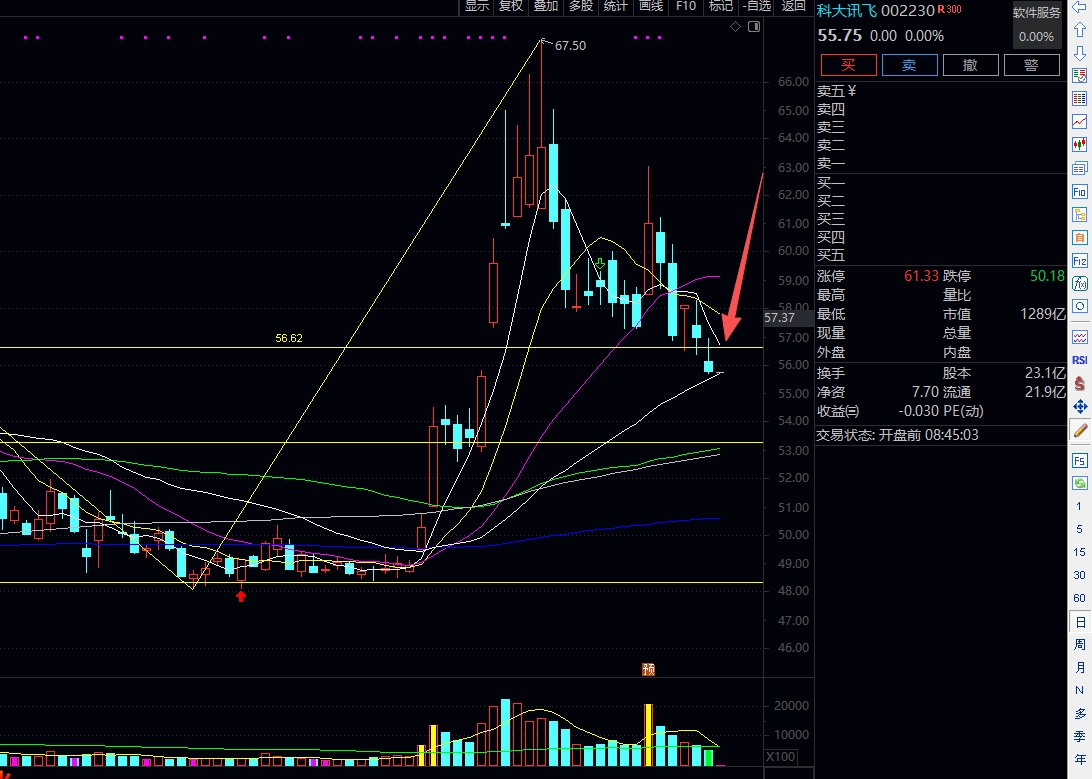Click the 科大讯飞 stock name
The image size is (1092, 779).
[x=847, y=10]
